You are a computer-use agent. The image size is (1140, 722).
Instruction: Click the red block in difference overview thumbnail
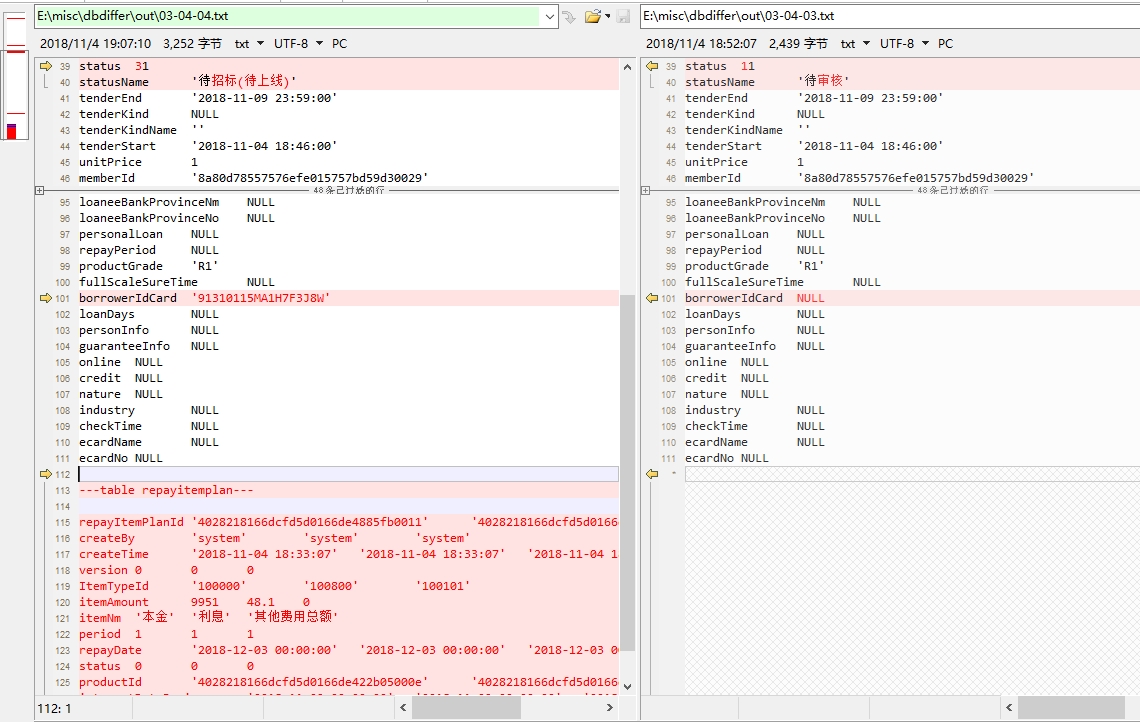tap(12, 131)
